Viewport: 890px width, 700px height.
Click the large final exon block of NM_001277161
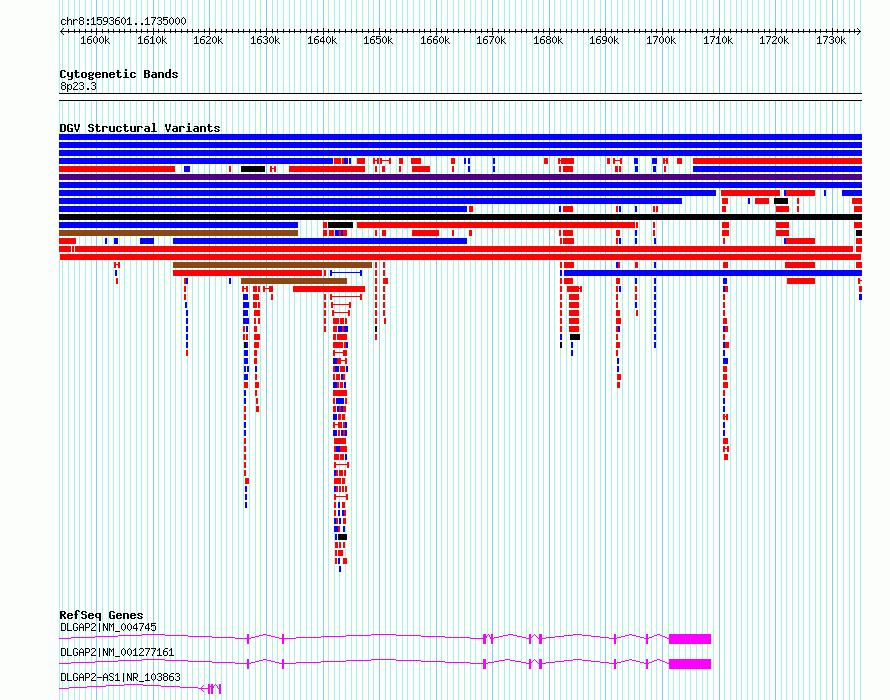tap(690, 664)
